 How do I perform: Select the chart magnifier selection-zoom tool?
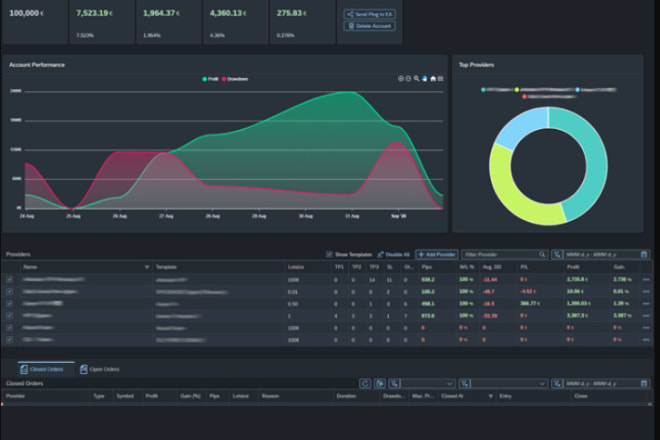416,79
